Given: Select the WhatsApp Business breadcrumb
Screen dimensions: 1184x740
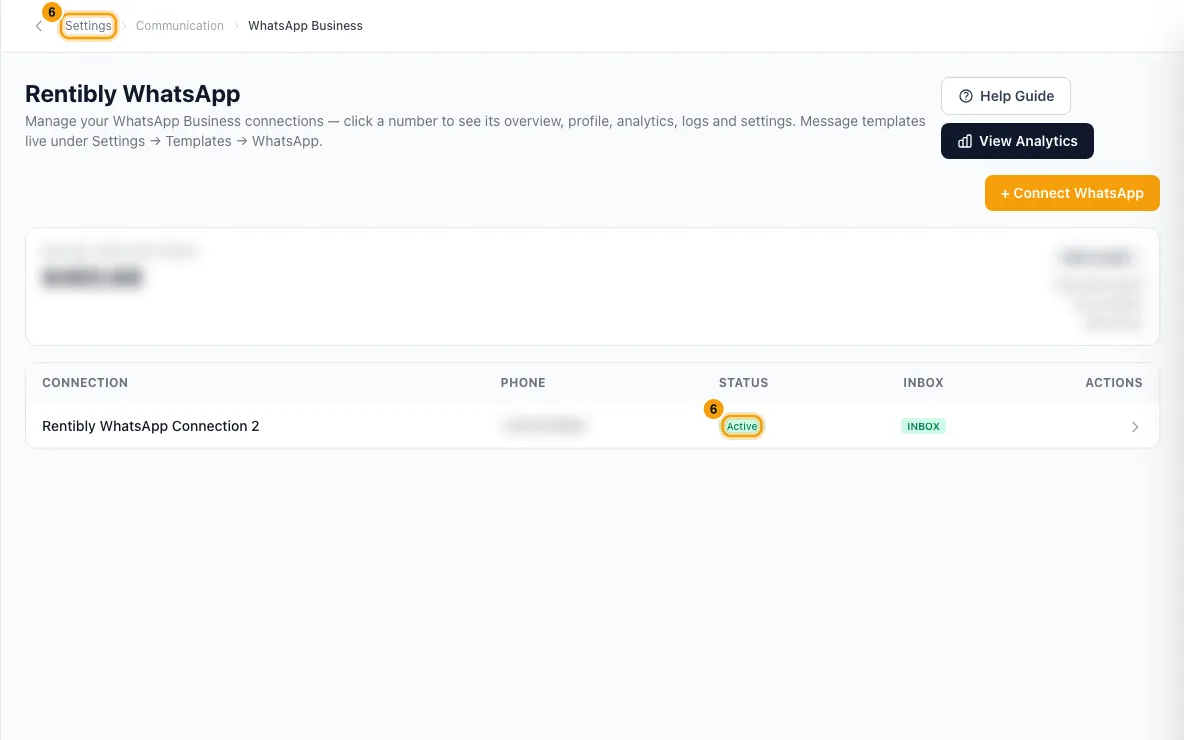Looking at the screenshot, I should (x=305, y=26).
